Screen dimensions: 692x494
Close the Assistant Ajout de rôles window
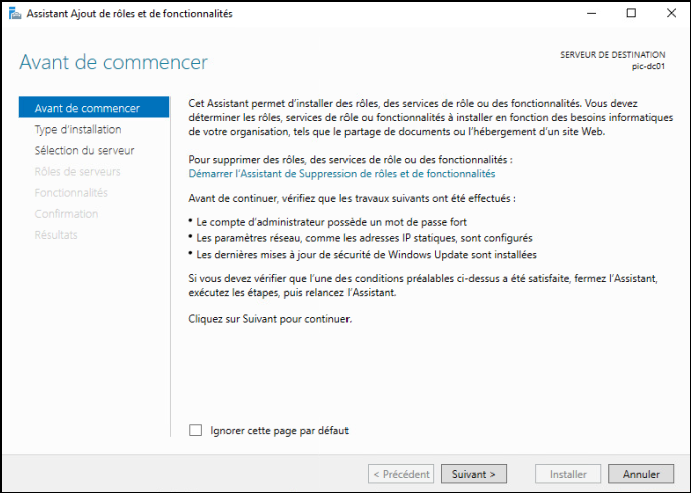click(671, 14)
